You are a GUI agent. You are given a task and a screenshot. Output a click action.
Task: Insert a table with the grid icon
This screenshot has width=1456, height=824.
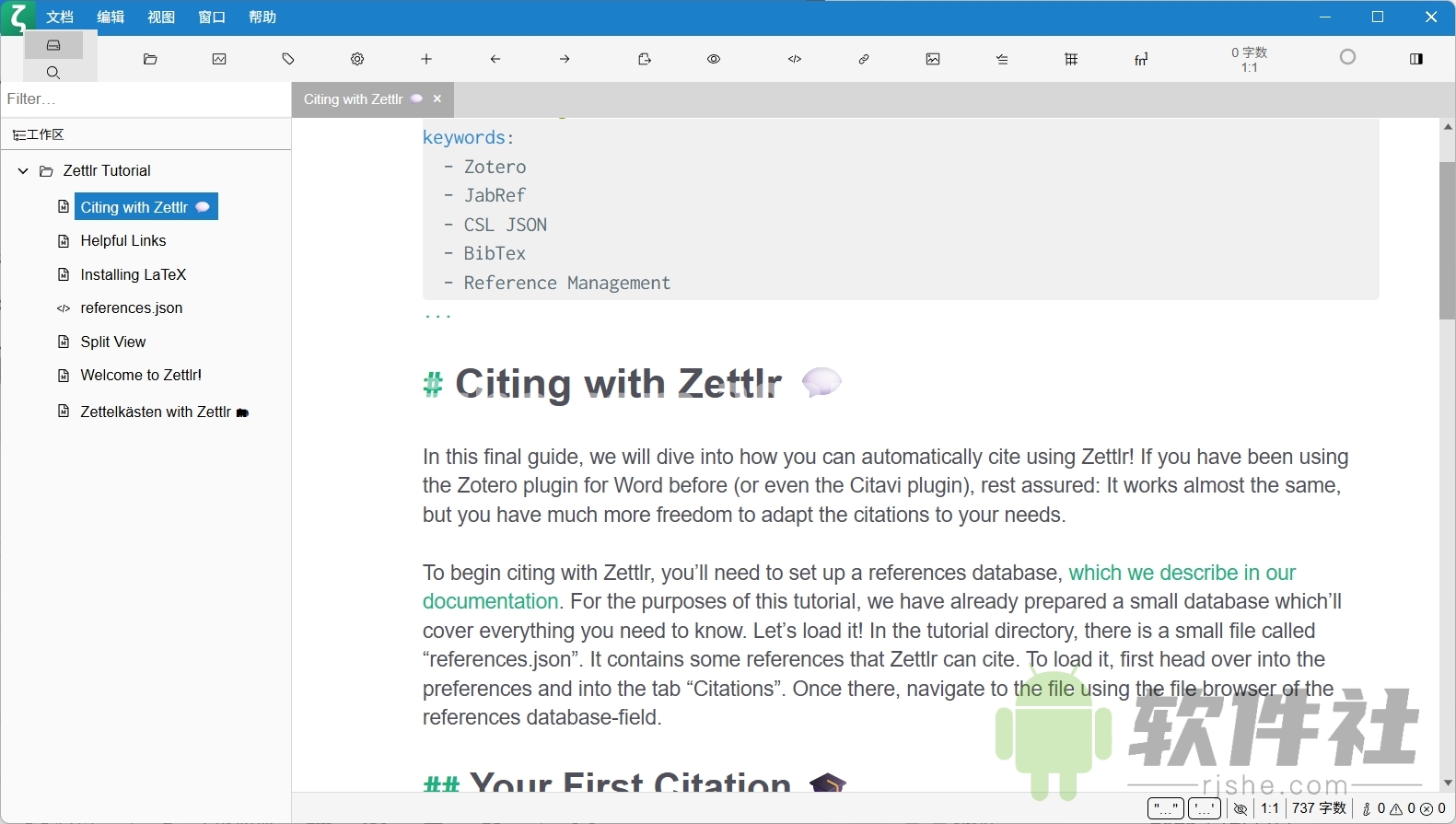click(1071, 59)
